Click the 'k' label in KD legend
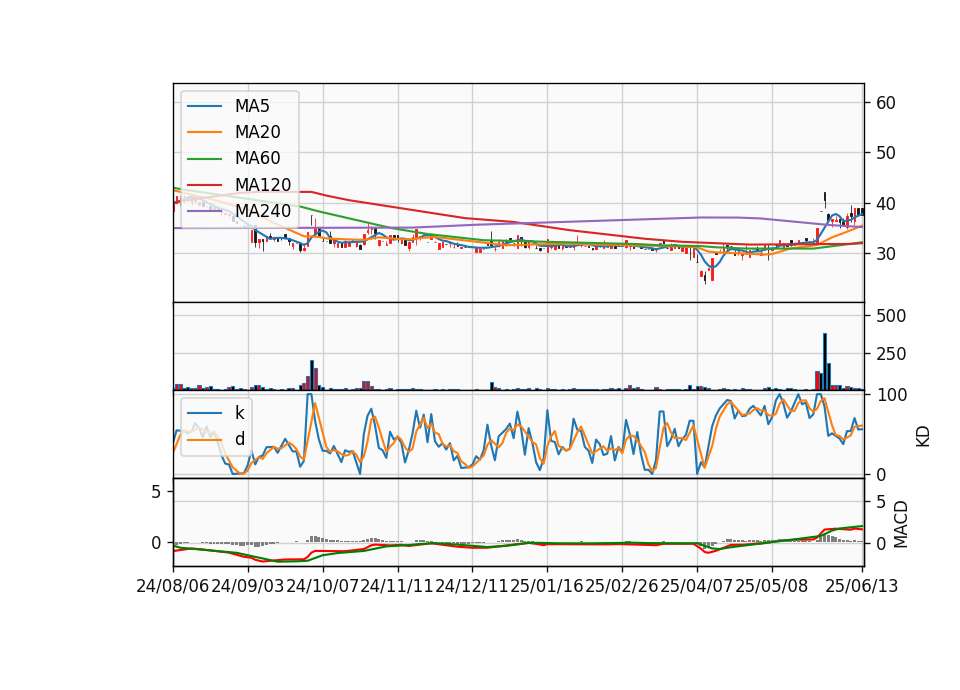 [x=239, y=413]
